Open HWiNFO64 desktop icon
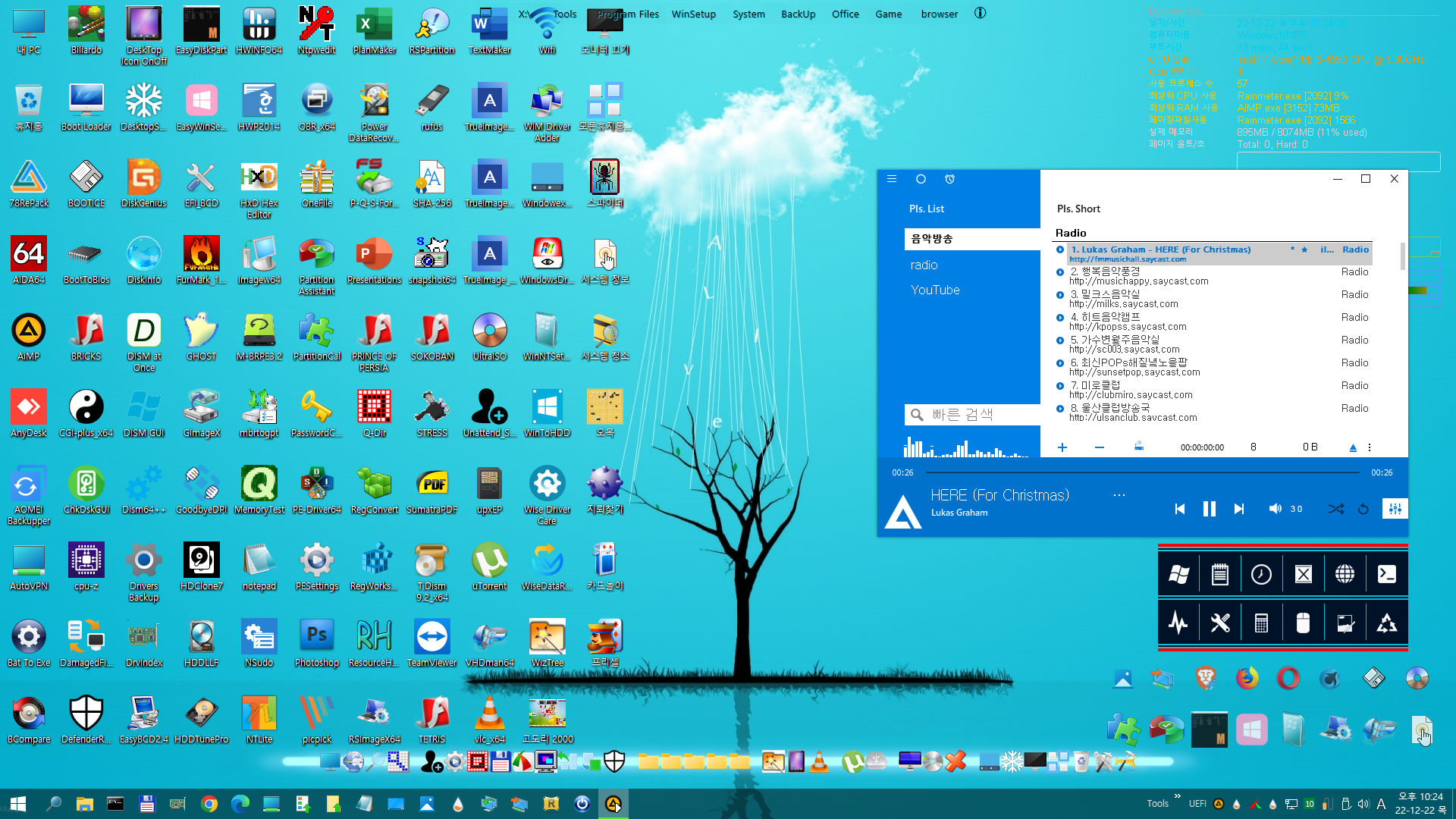This screenshot has width=1456, height=819. (259, 30)
